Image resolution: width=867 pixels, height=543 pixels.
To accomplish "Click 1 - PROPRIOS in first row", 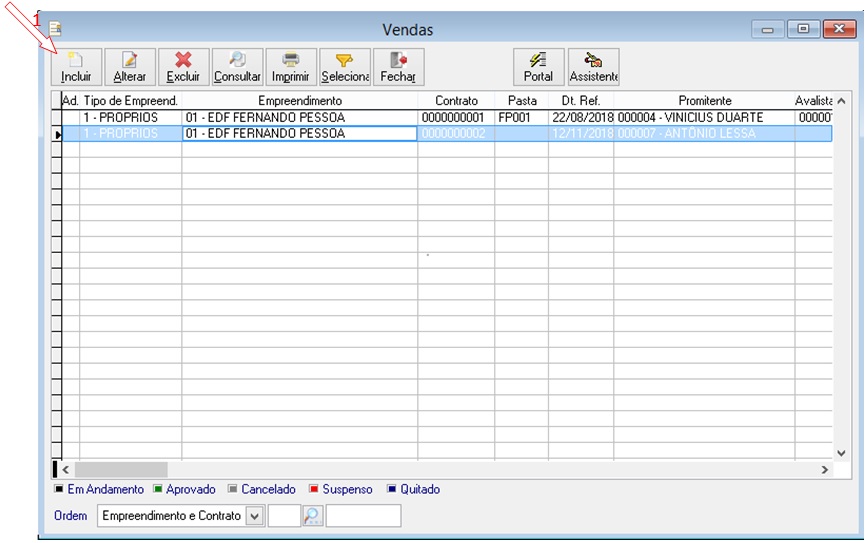I will (130, 117).
